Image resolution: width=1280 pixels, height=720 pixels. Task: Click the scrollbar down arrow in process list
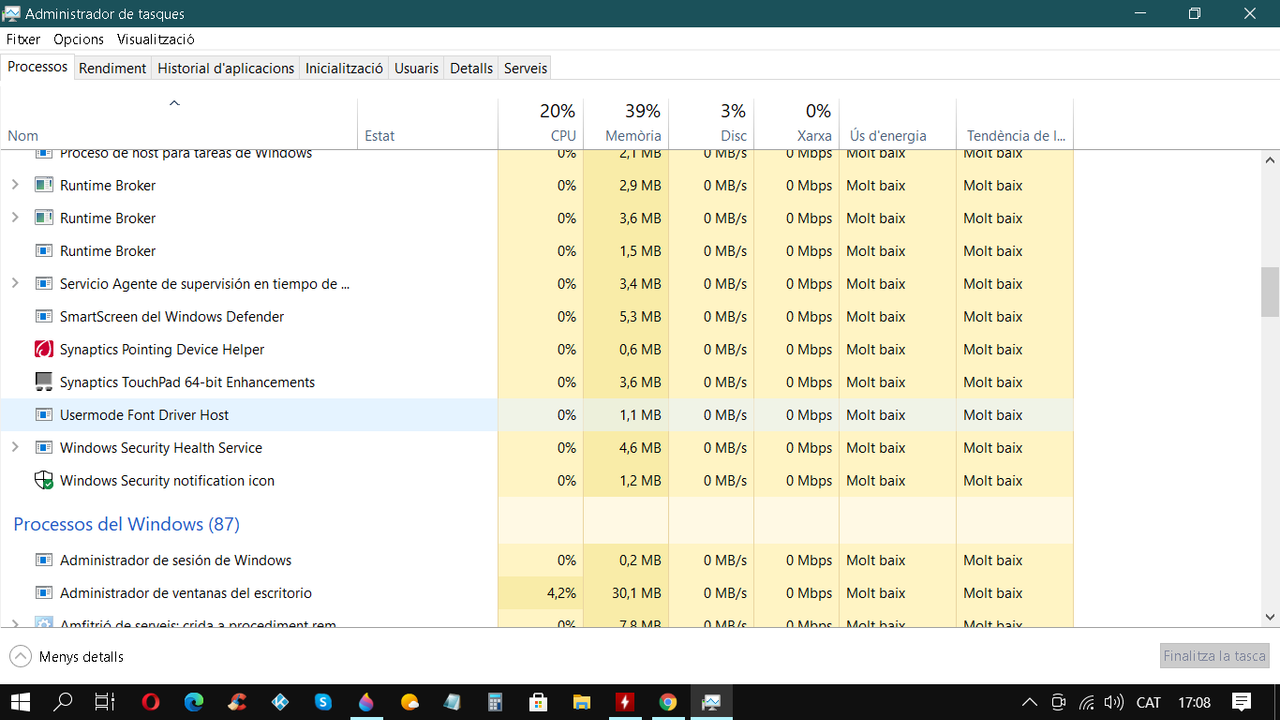(x=1270, y=617)
